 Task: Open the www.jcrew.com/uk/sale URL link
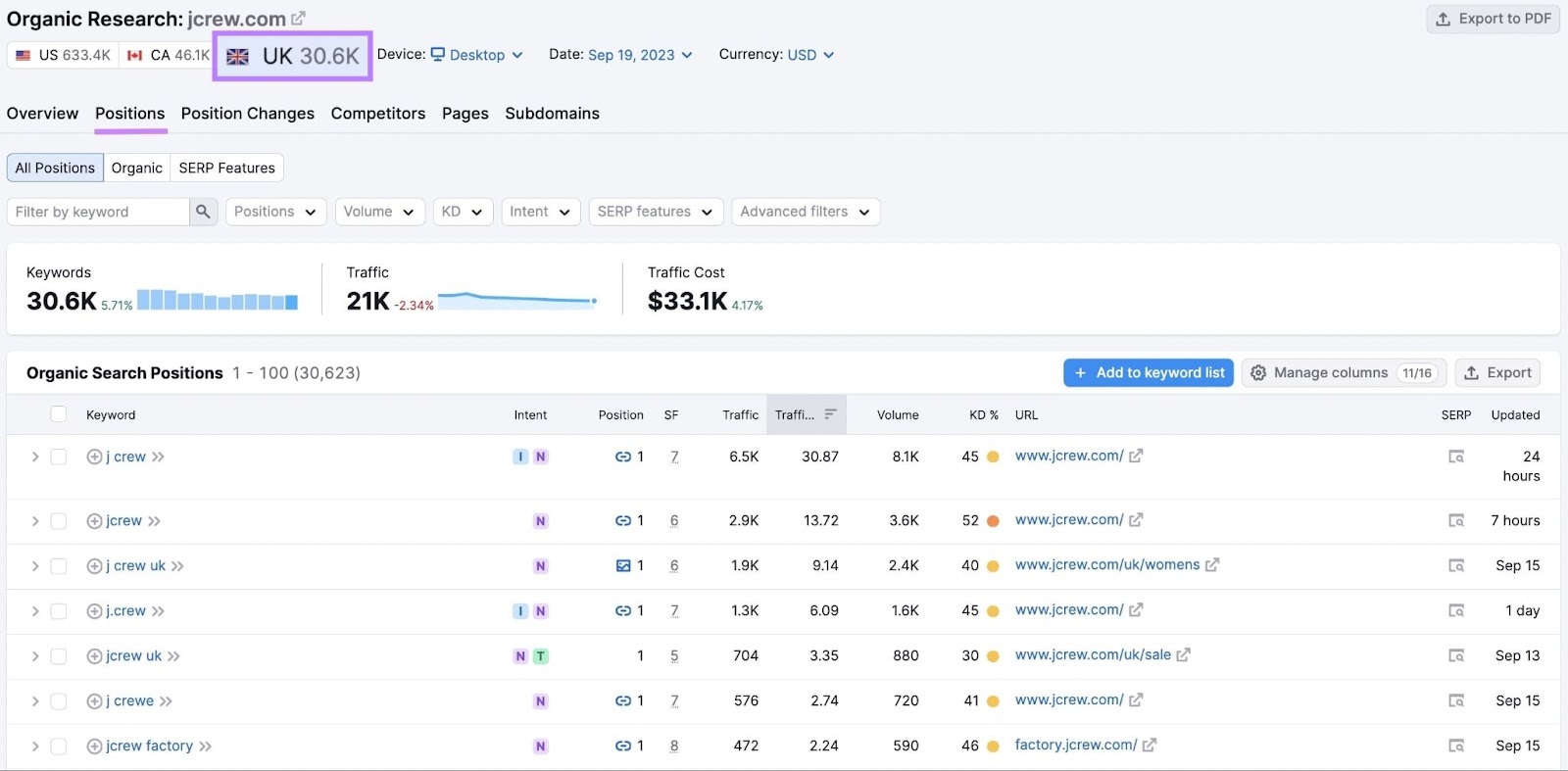1092,655
